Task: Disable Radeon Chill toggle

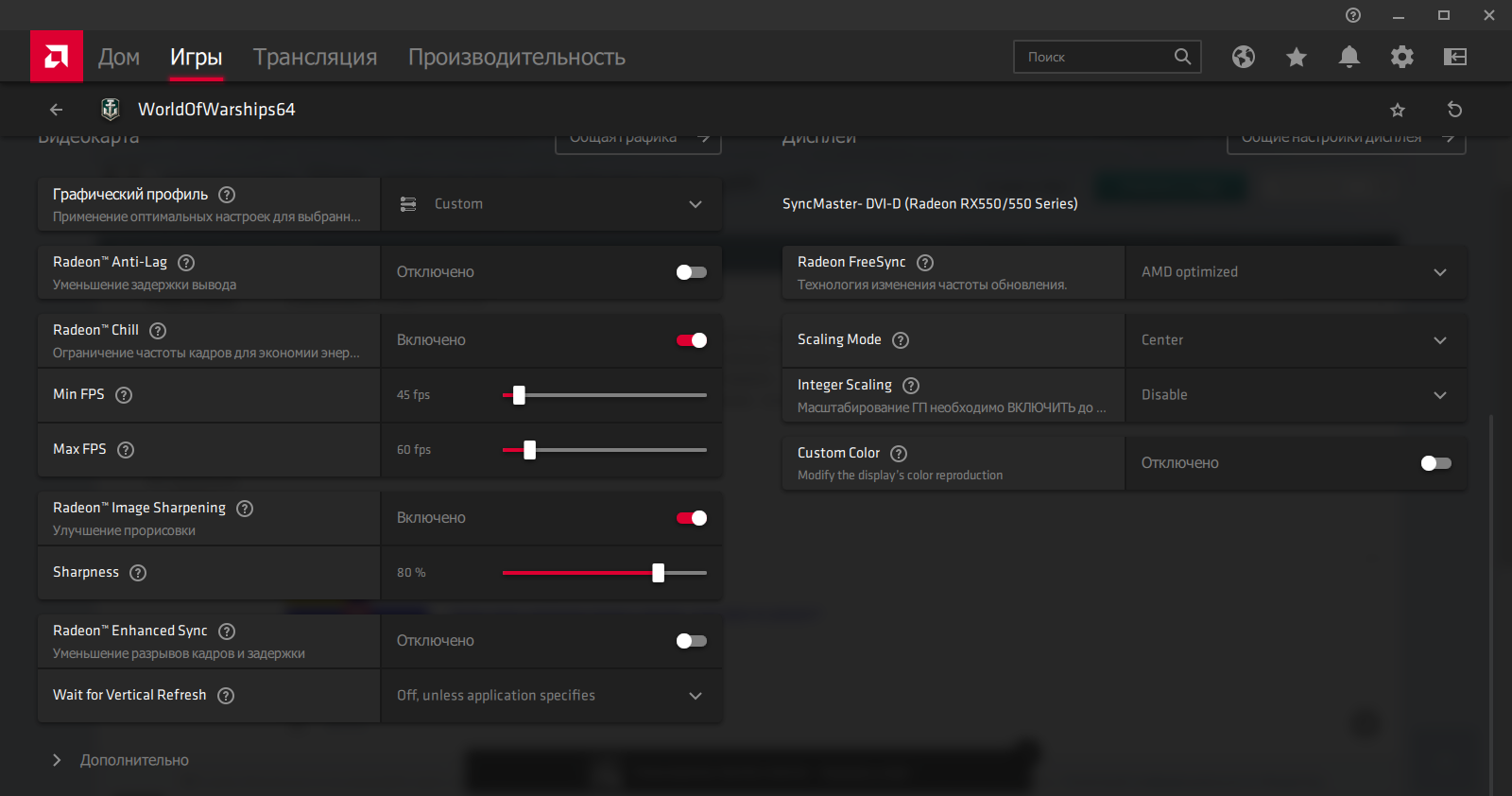Action: tap(692, 340)
